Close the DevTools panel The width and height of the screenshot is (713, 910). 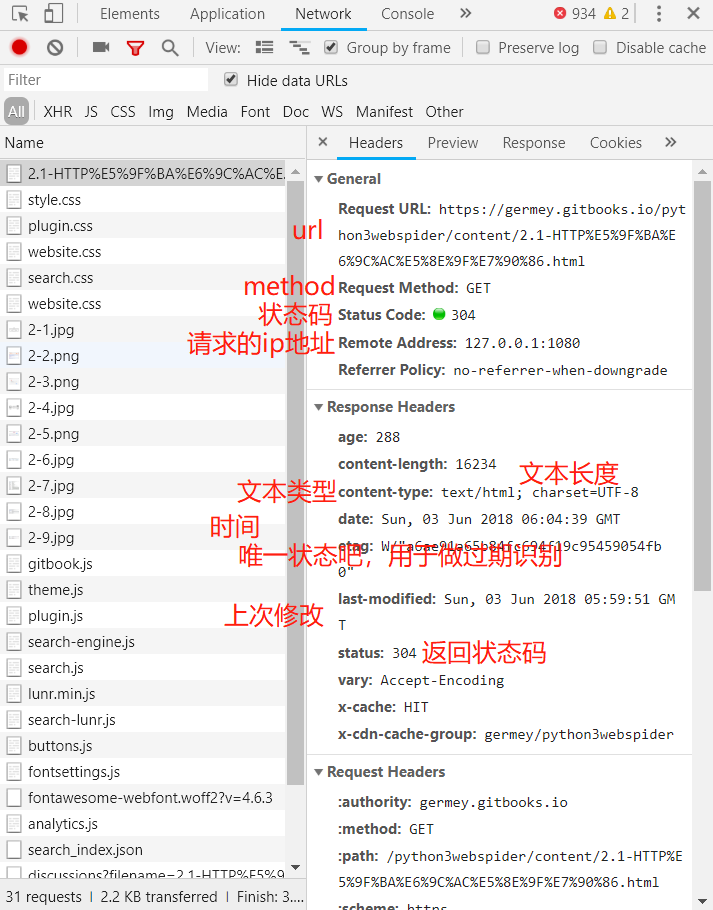[x=693, y=13]
